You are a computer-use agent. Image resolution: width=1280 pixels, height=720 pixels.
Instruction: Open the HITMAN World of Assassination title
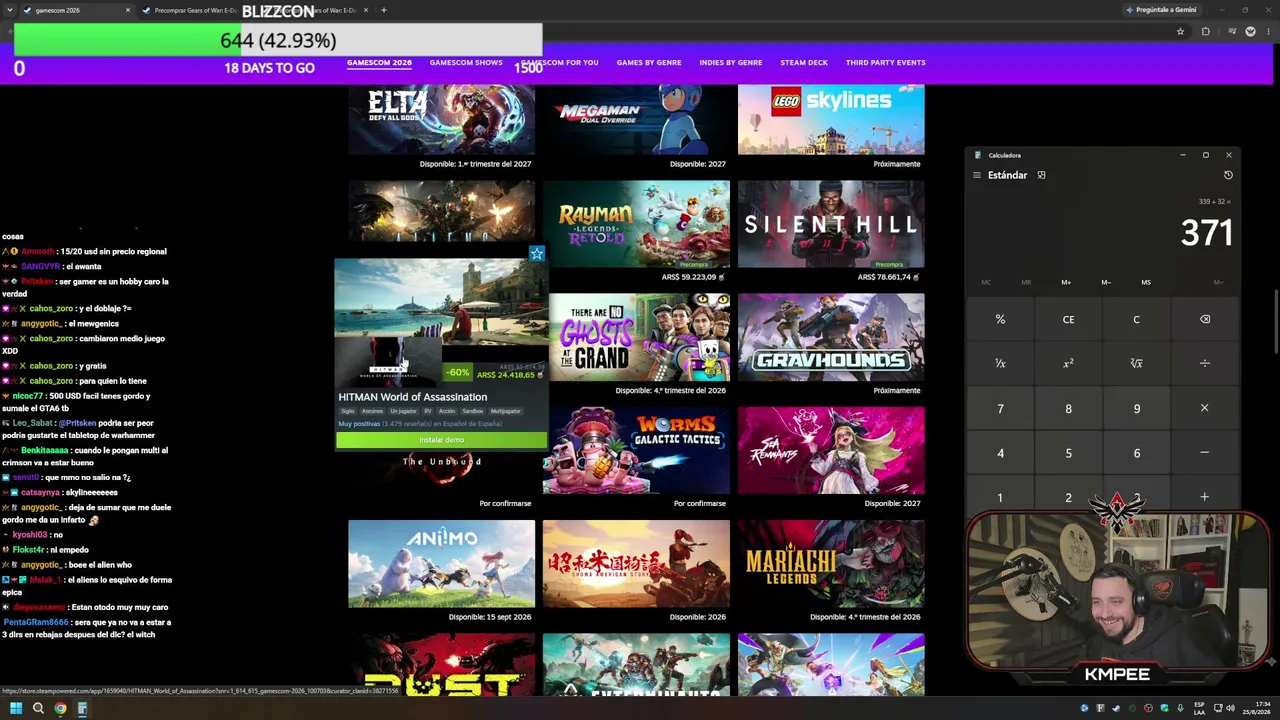[x=413, y=397]
